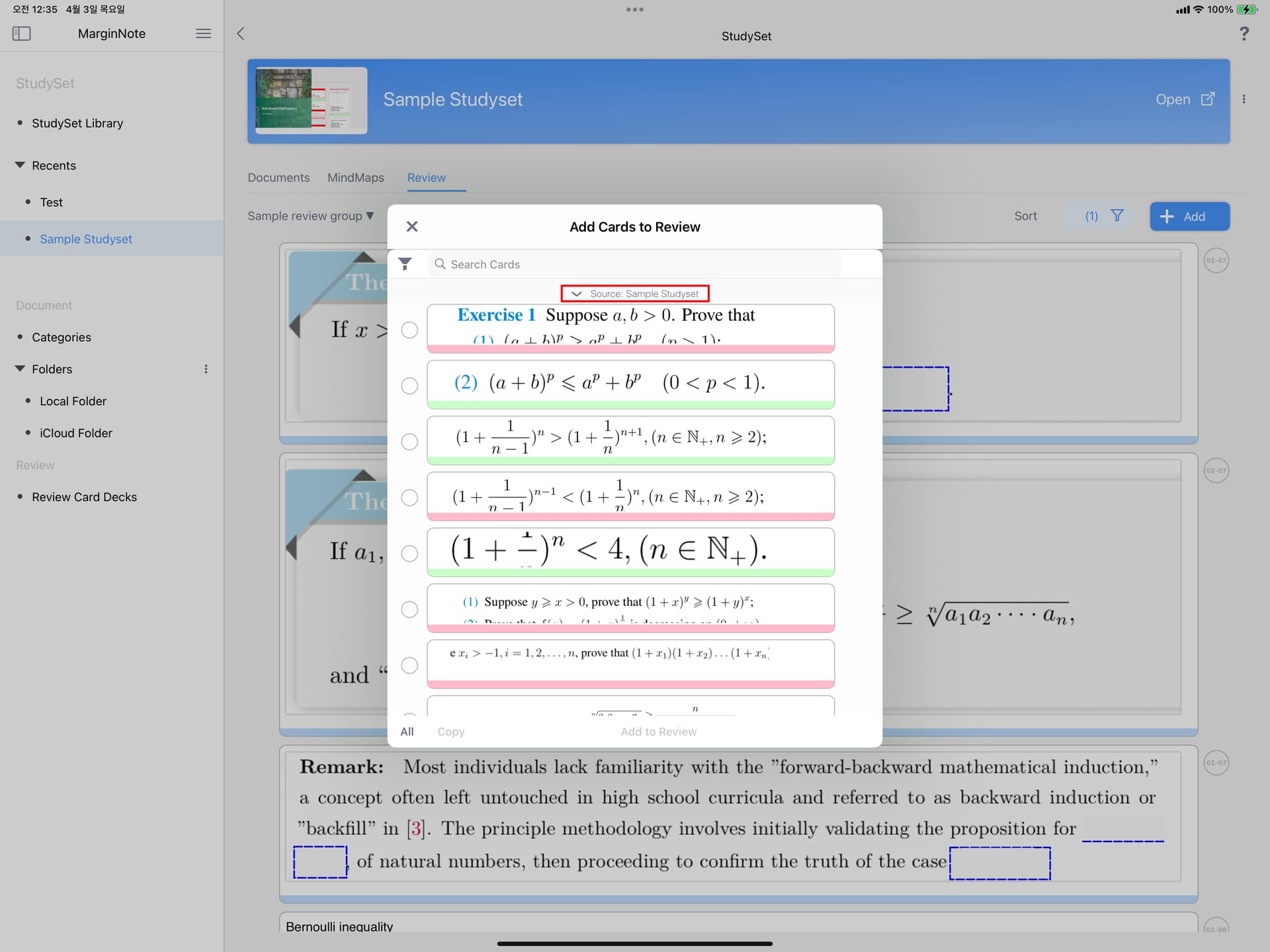Open more options on the Sample Studyset banner
This screenshot has width=1270, height=952.
pyautogui.click(x=1244, y=99)
